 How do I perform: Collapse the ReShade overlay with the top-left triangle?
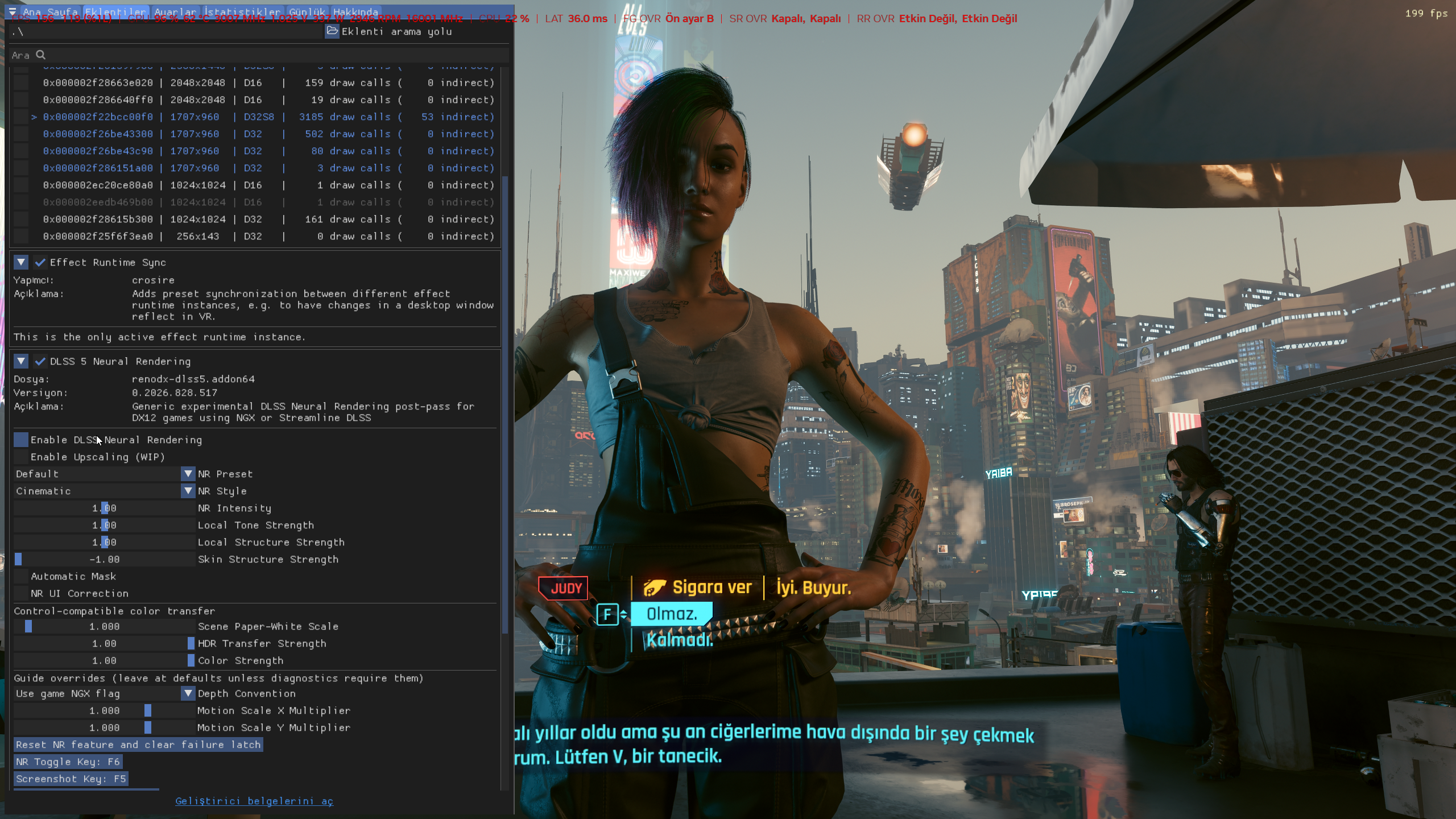pos(13,11)
